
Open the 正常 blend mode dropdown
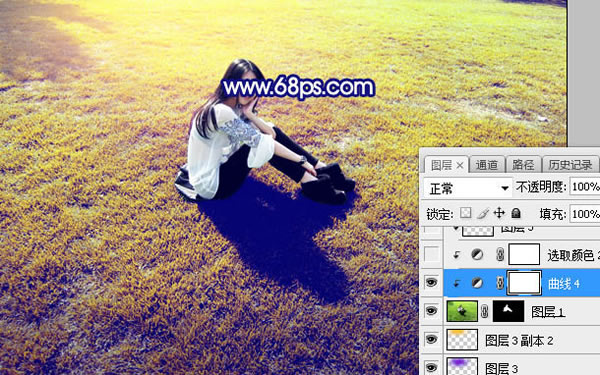click(468, 188)
